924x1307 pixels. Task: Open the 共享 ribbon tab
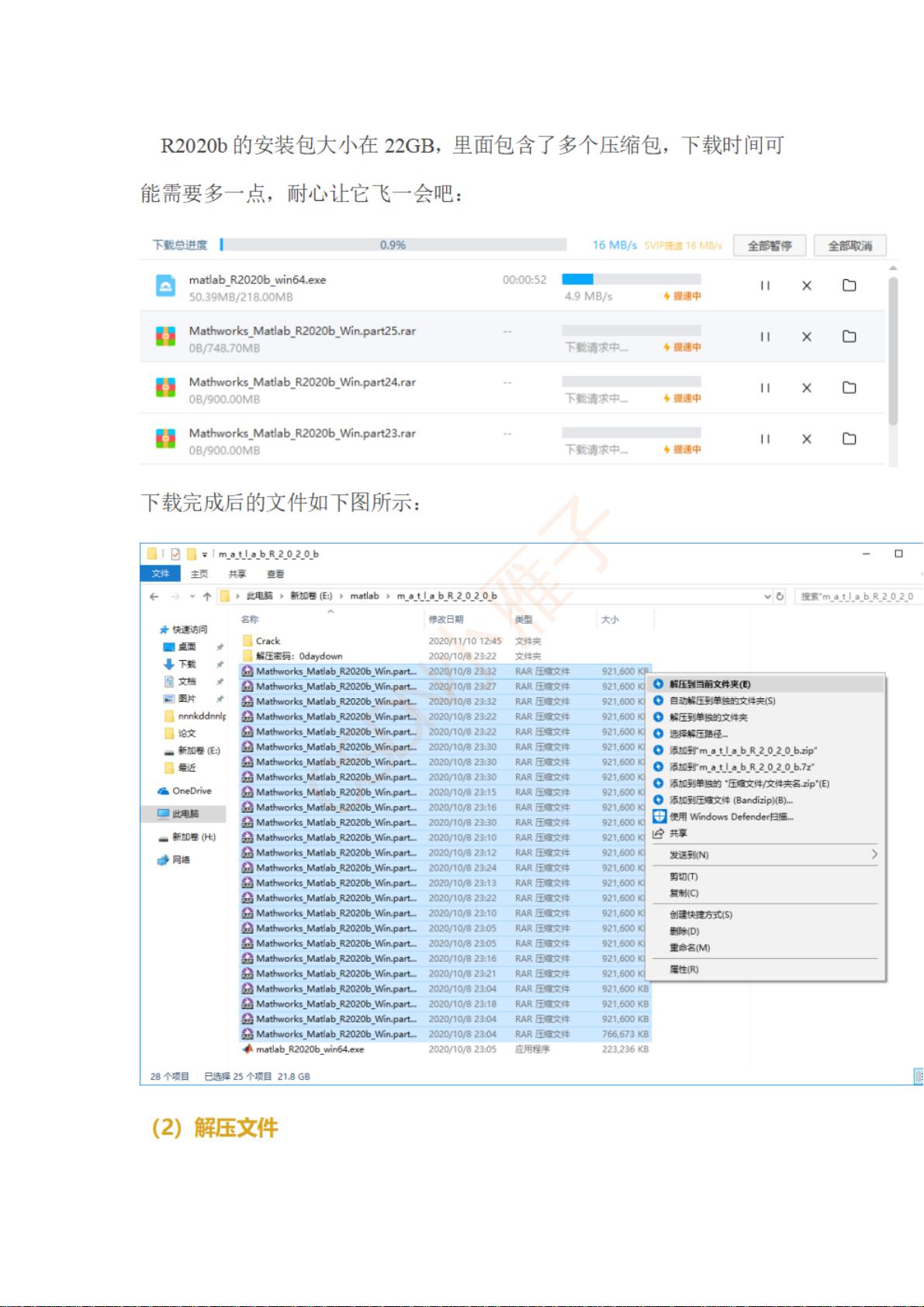(237, 574)
